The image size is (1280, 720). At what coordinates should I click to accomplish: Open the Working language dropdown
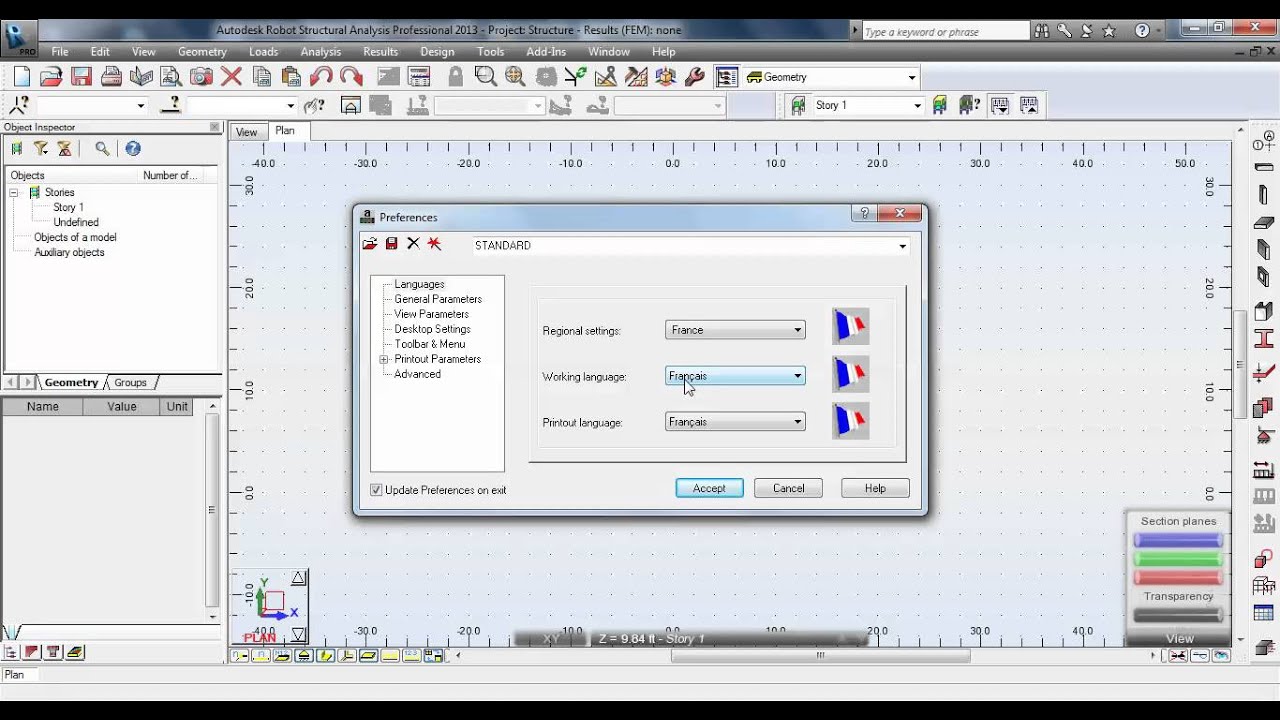pyautogui.click(x=735, y=376)
